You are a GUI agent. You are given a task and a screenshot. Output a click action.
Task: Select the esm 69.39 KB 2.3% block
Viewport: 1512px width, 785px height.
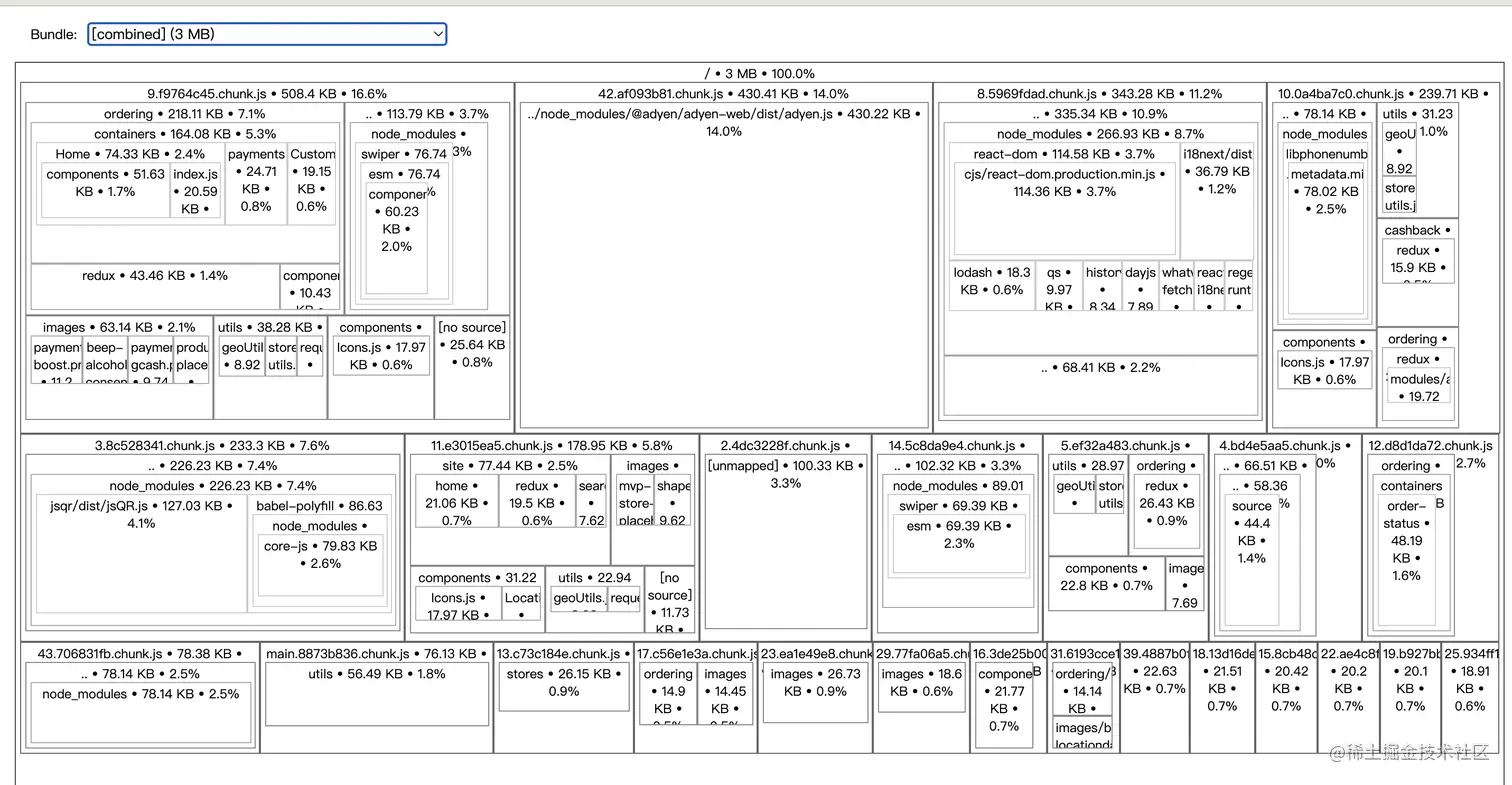pos(959,546)
